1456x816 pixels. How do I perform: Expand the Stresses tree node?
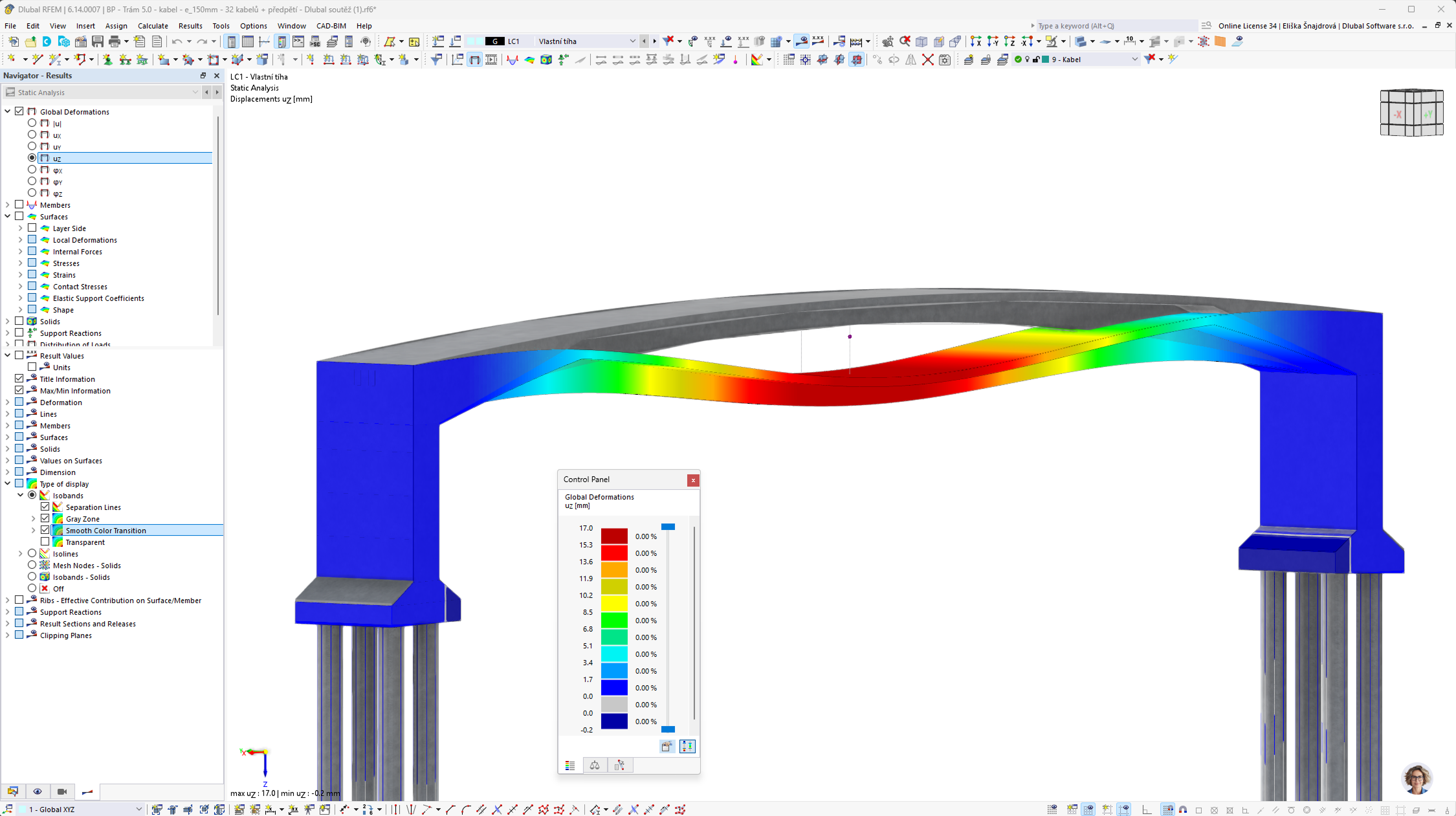tap(20, 263)
